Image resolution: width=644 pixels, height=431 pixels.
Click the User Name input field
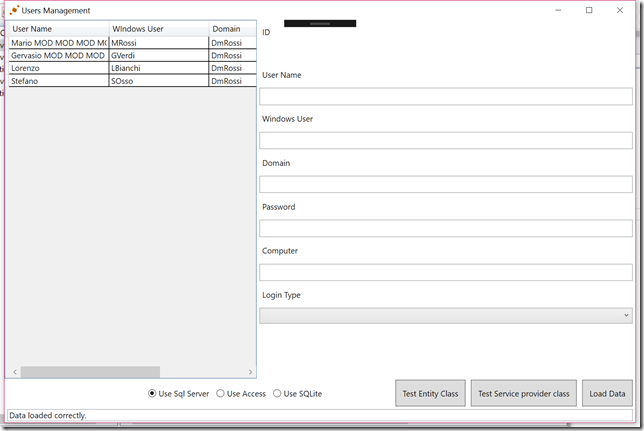(x=445, y=97)
